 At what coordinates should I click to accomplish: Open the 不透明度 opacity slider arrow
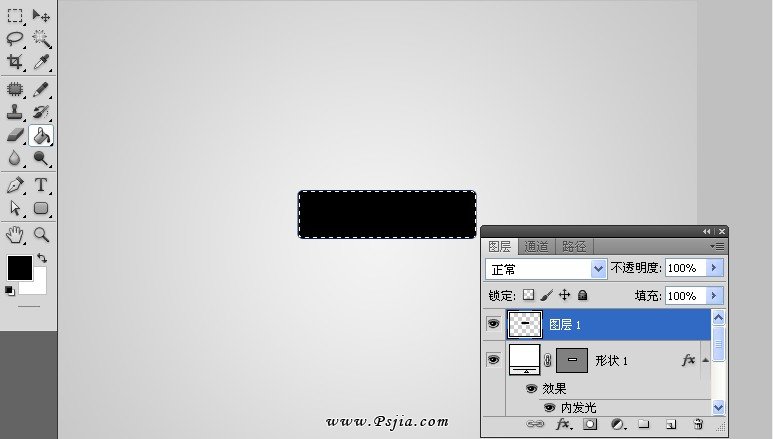click(714, 268)
